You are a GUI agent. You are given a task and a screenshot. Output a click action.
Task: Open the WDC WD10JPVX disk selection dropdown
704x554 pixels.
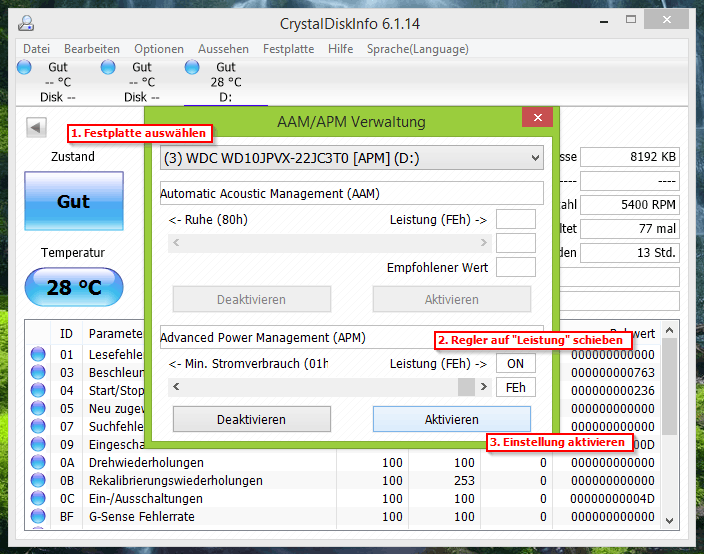352,158
